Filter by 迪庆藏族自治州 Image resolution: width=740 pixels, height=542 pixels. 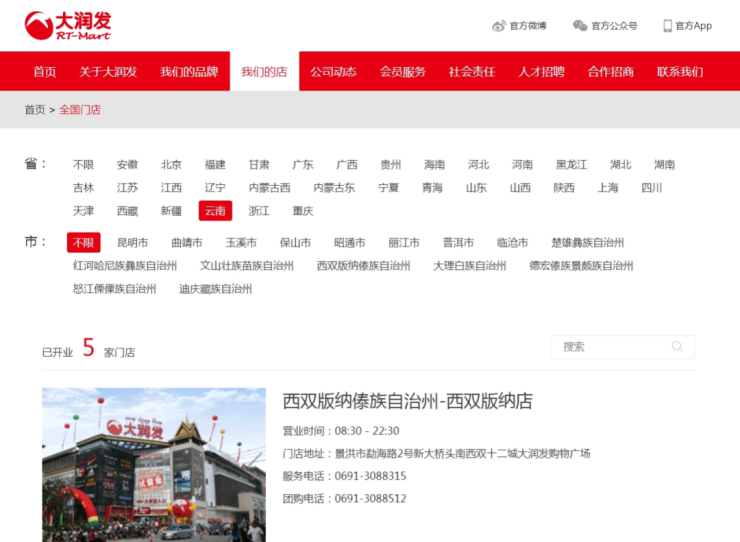216,289
